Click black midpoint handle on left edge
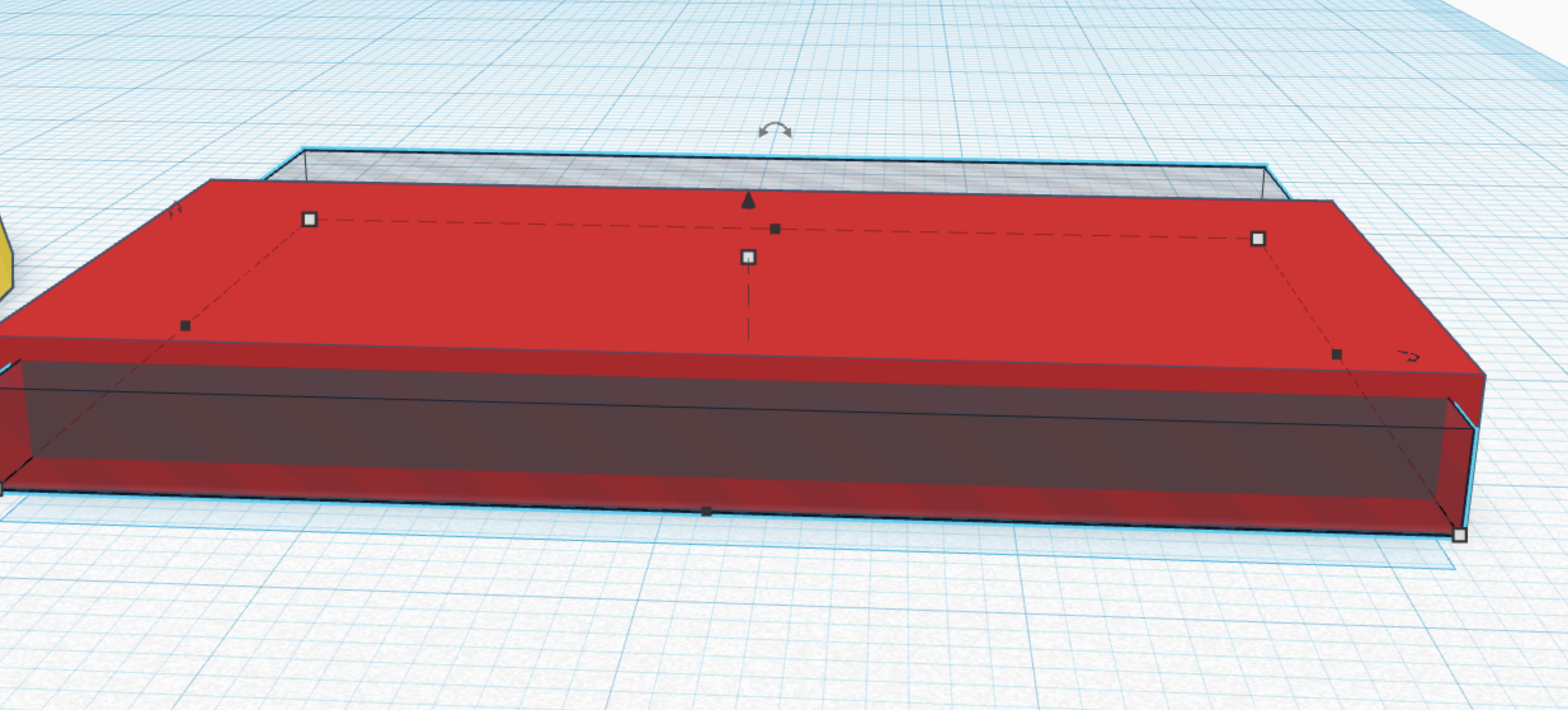 185,326
